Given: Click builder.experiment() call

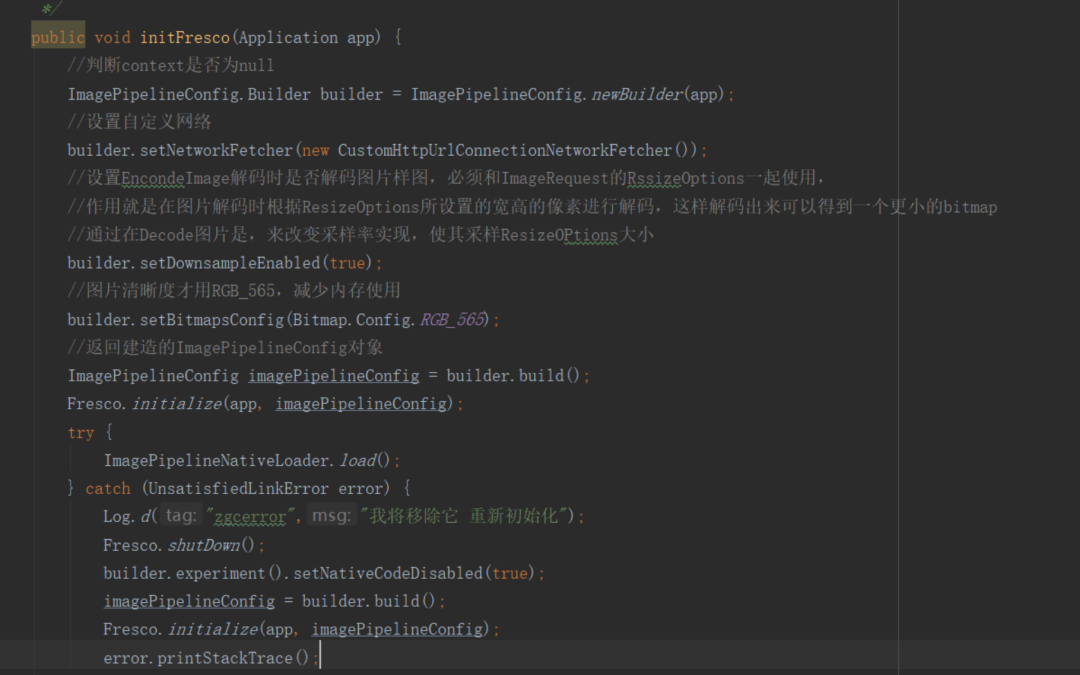Looking at the screenshot, I should pos(193,573).
